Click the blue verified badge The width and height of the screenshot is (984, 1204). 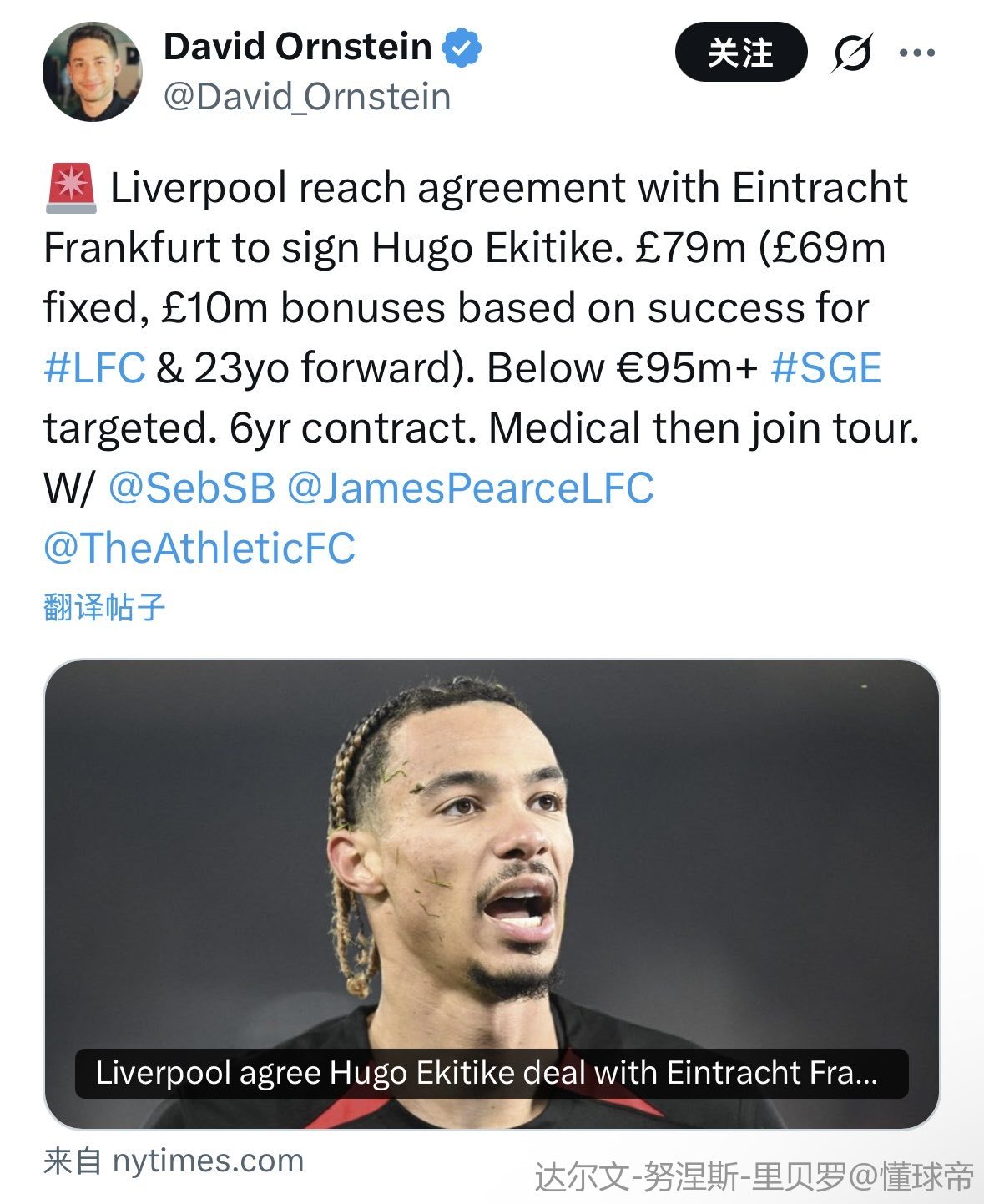pos(462,47)
